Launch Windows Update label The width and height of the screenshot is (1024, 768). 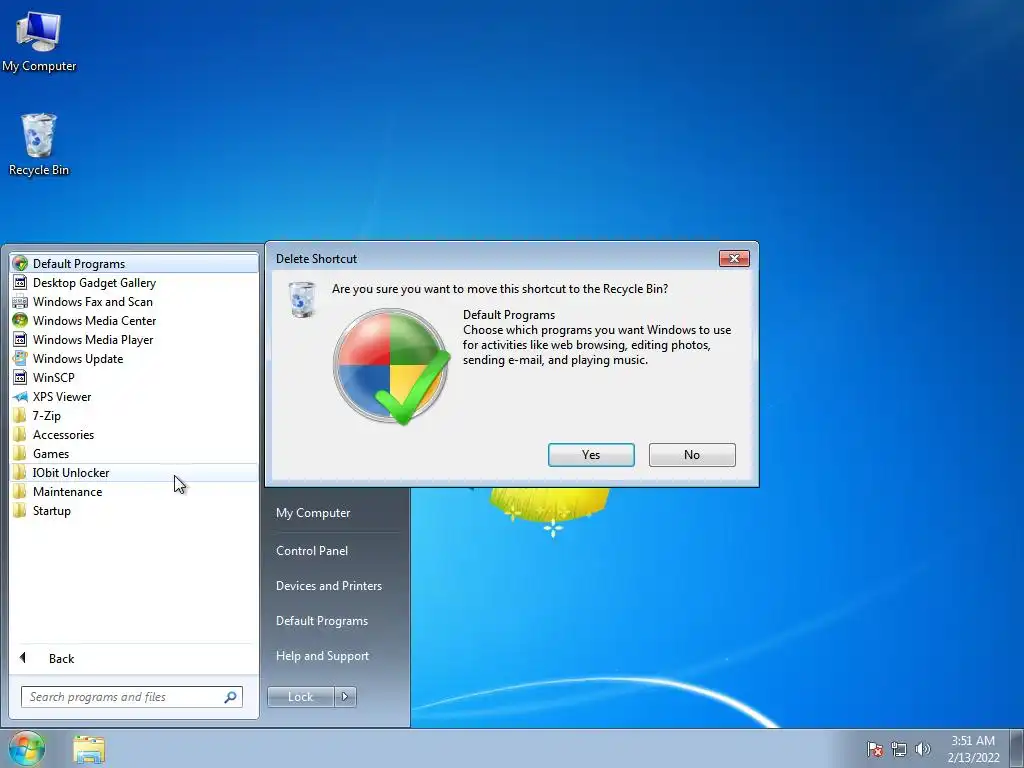click(78, 359)
